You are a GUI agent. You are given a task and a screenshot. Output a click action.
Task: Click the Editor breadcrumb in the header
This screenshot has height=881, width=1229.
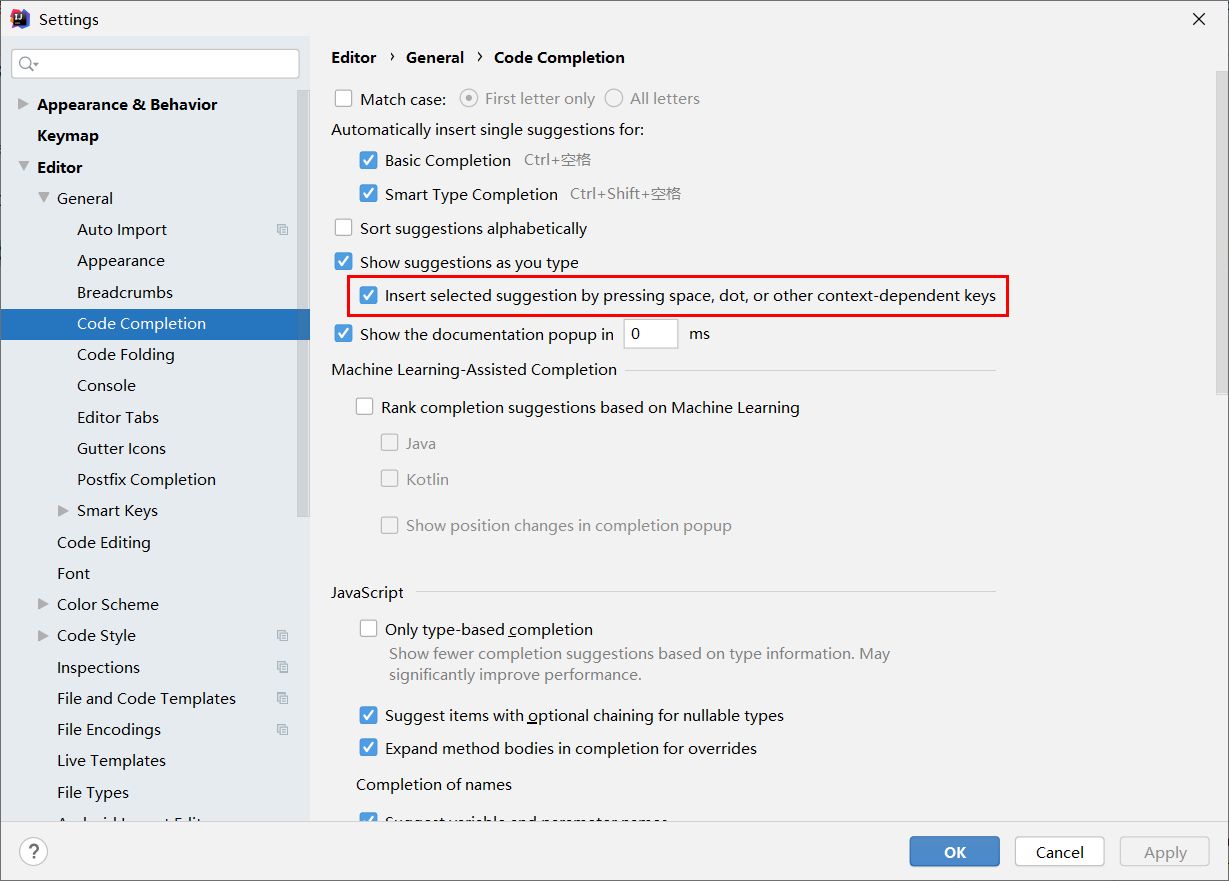tap(354, 58)
